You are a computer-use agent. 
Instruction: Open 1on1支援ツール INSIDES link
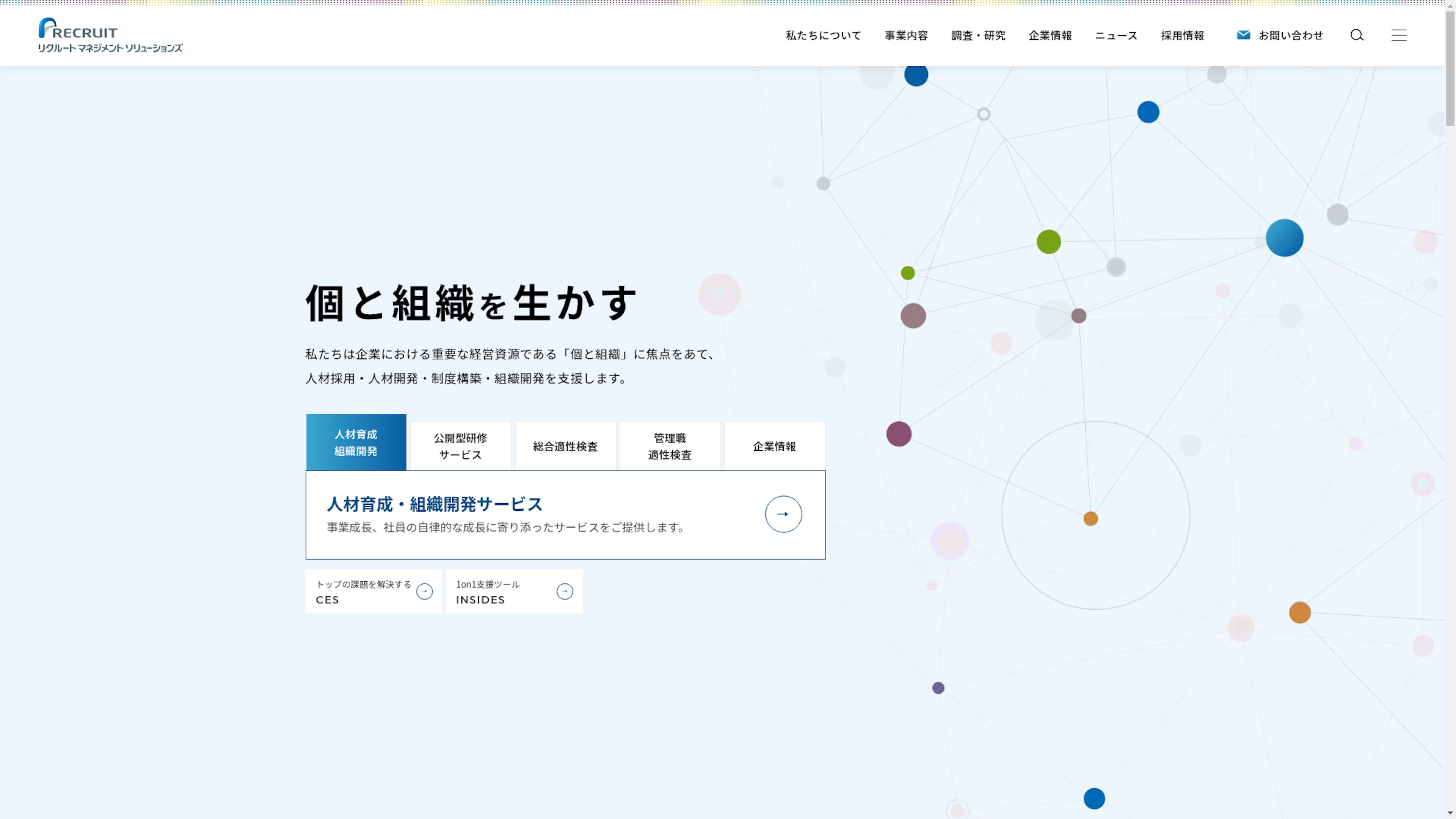tap(514, 591)
